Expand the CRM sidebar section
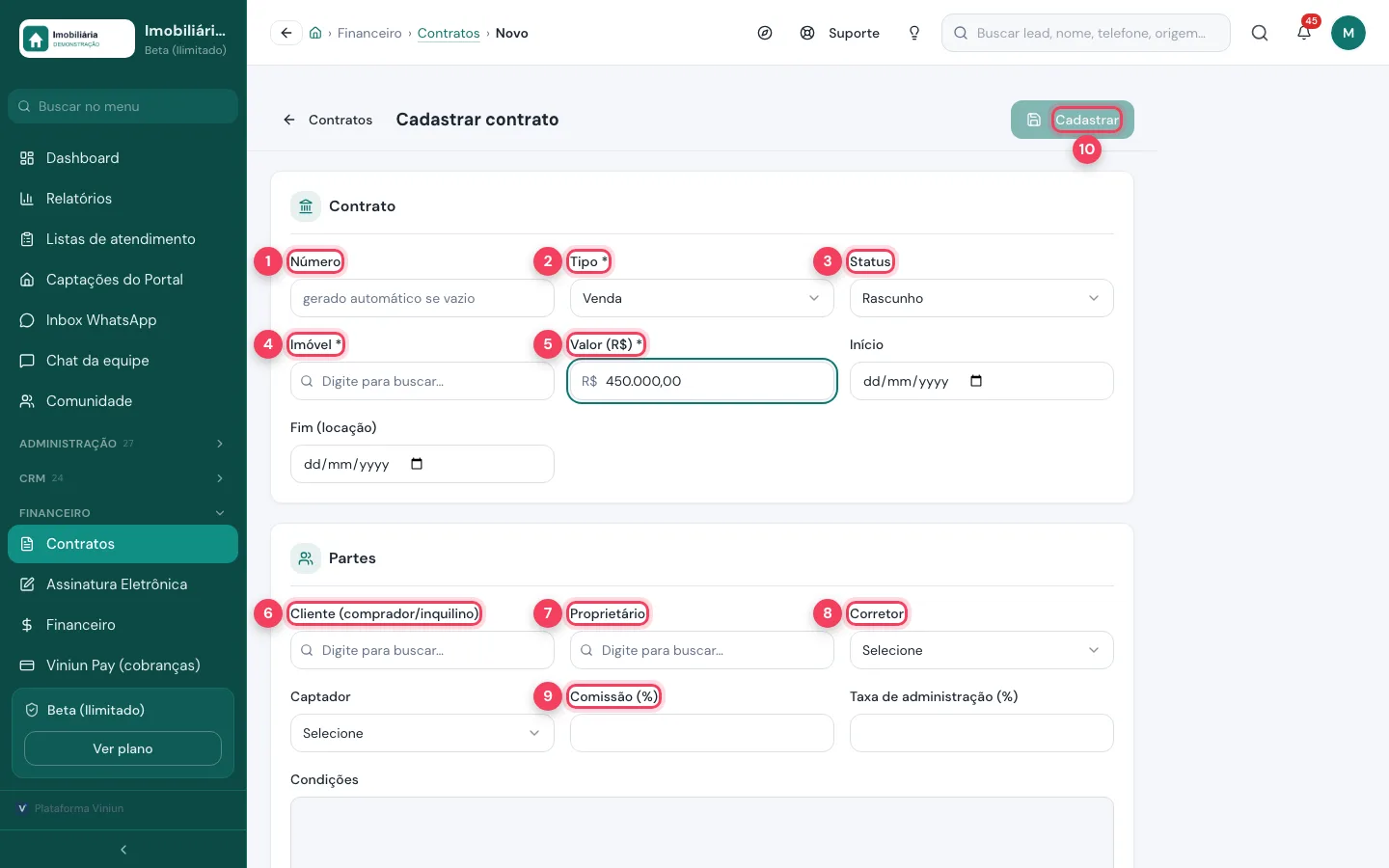This screenshot has height=868, width=1389. pyautogui.click(x=123, y=478)
